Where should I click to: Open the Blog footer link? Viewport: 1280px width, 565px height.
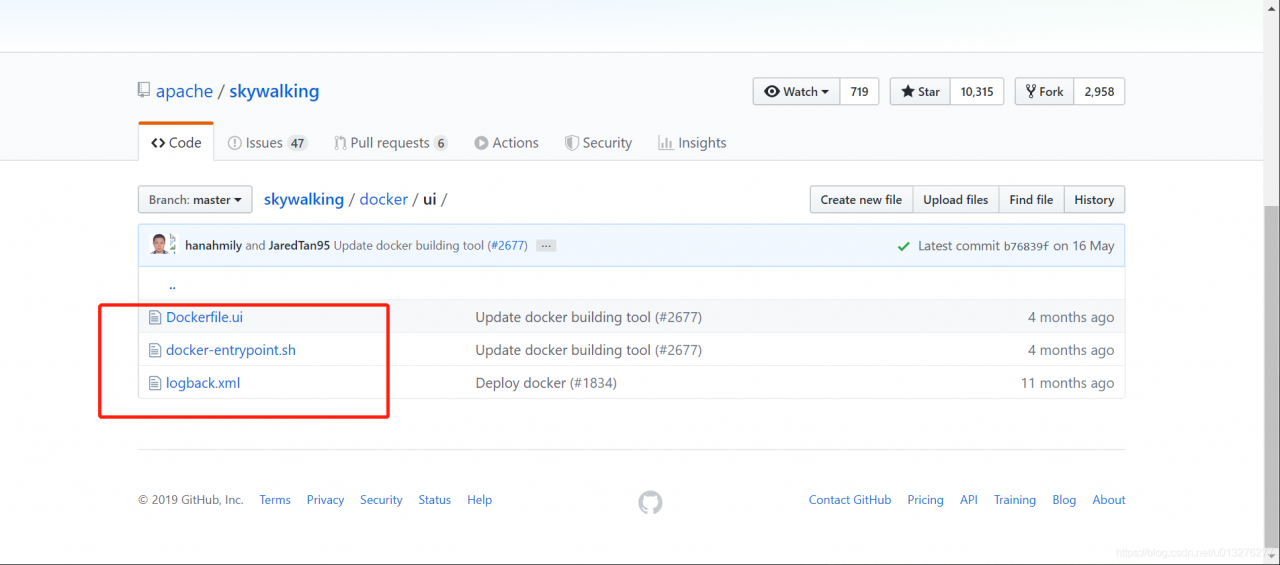coord(1064,500)
